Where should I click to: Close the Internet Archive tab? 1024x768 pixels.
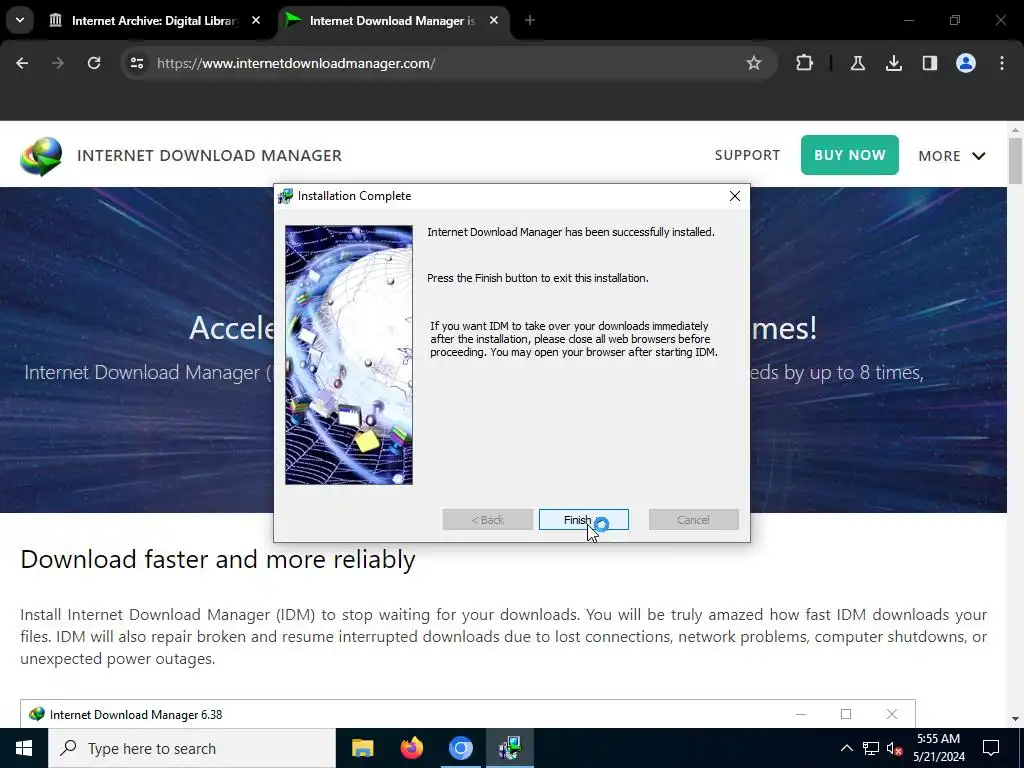[x=256, y=21]
